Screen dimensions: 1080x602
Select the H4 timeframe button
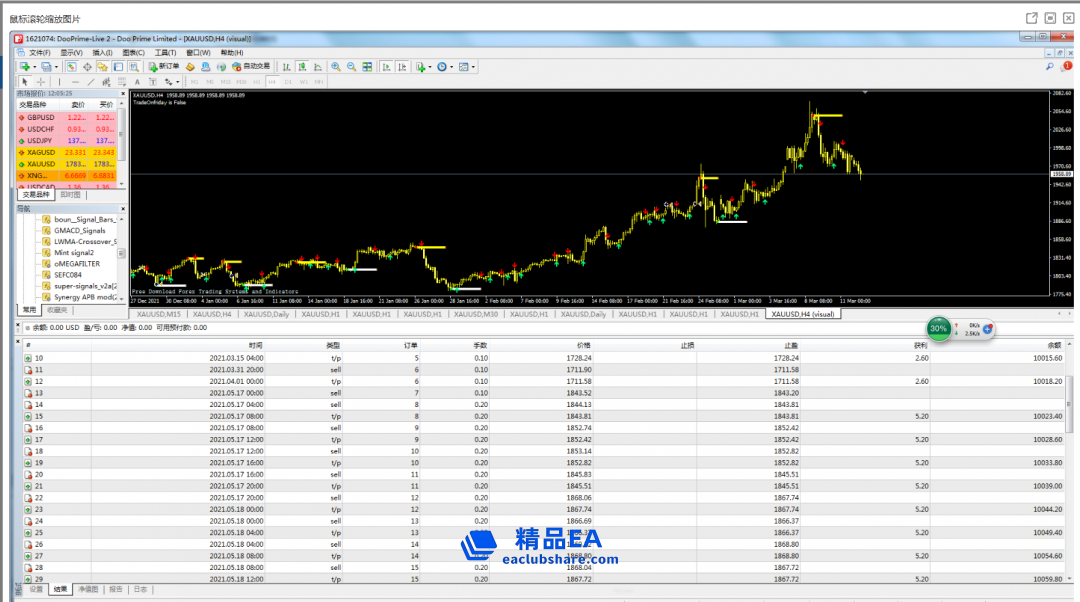tap(271, 82)
